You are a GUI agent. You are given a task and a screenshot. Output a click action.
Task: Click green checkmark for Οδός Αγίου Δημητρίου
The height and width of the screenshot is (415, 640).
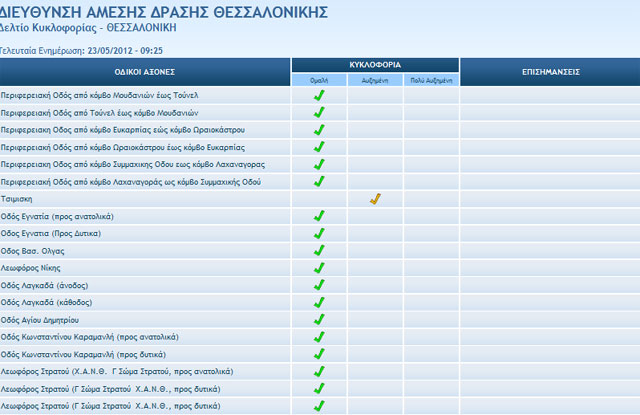pyautogui.click(x=319, y=320)
